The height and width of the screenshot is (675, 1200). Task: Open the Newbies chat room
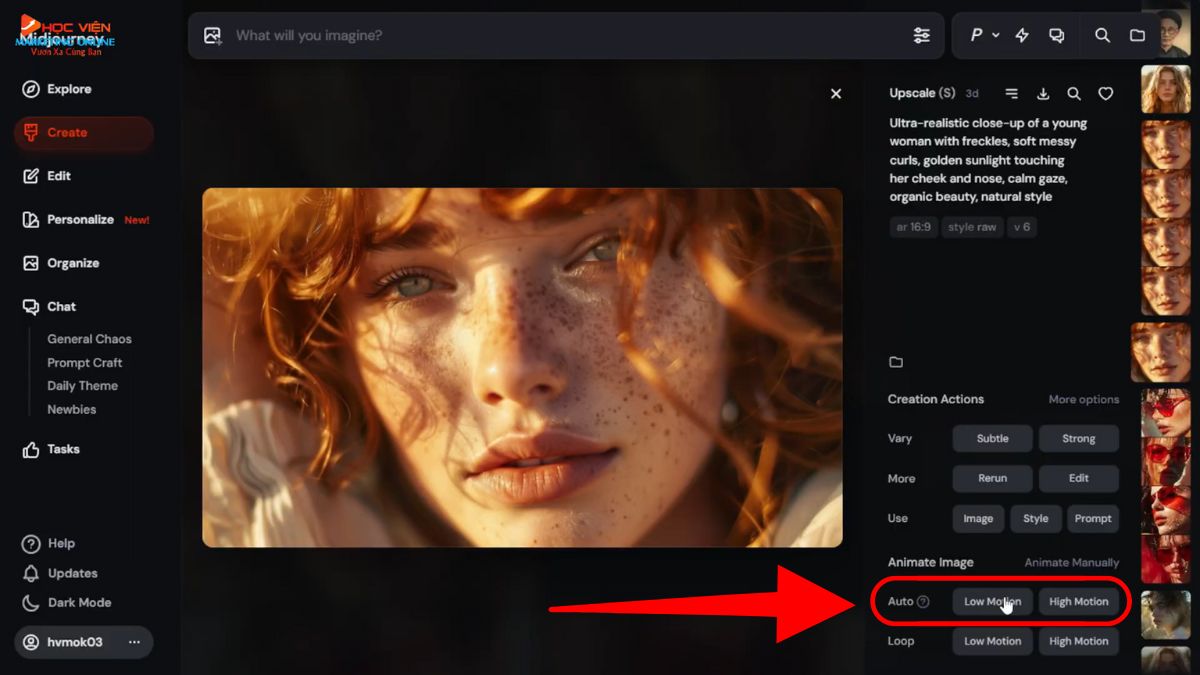coord(71,409)
